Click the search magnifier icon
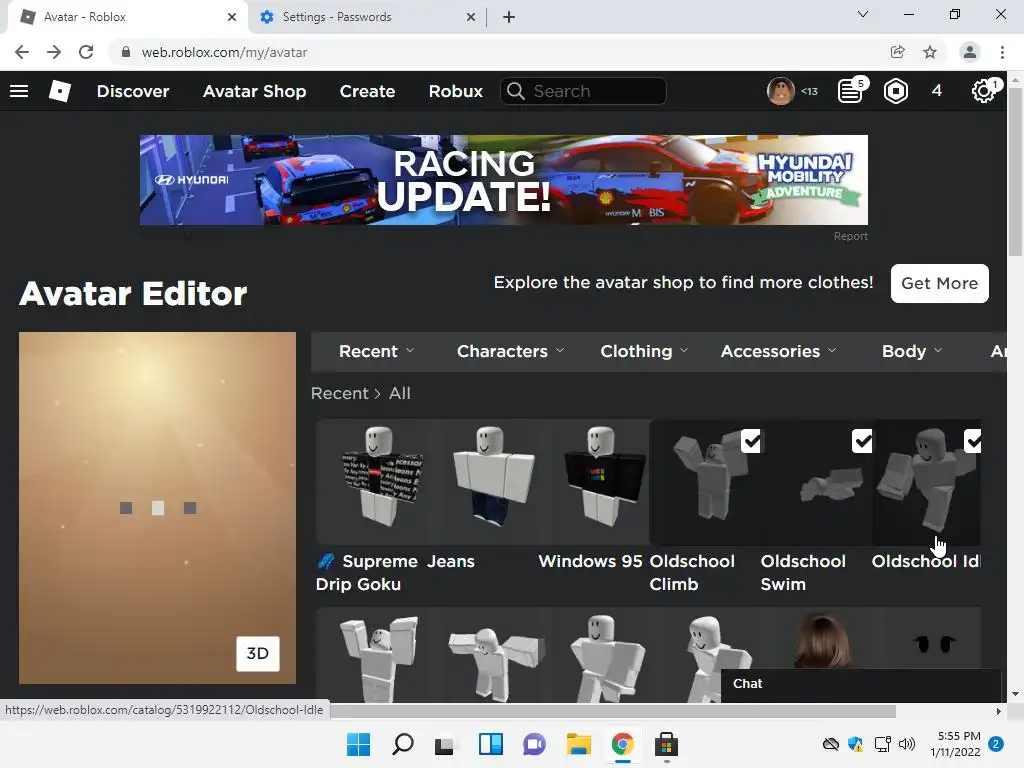This screenshot has height=768, width=1024. 515,91
